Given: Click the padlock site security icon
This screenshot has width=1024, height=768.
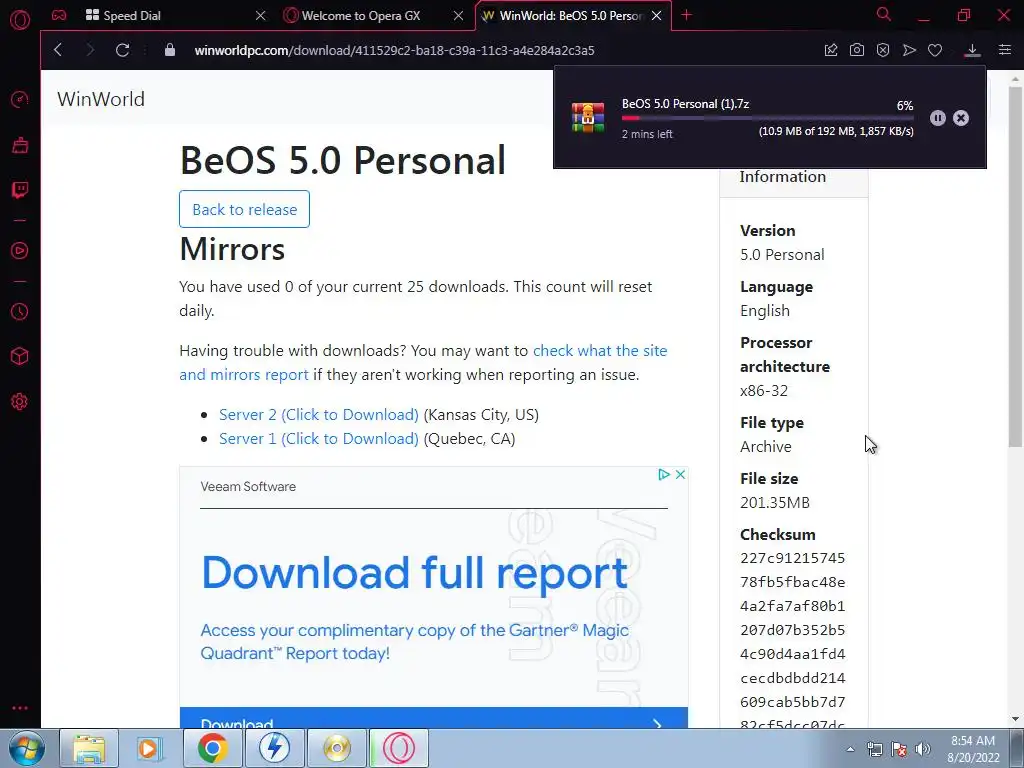Looking at the screenshot, I should pos(170,50).
